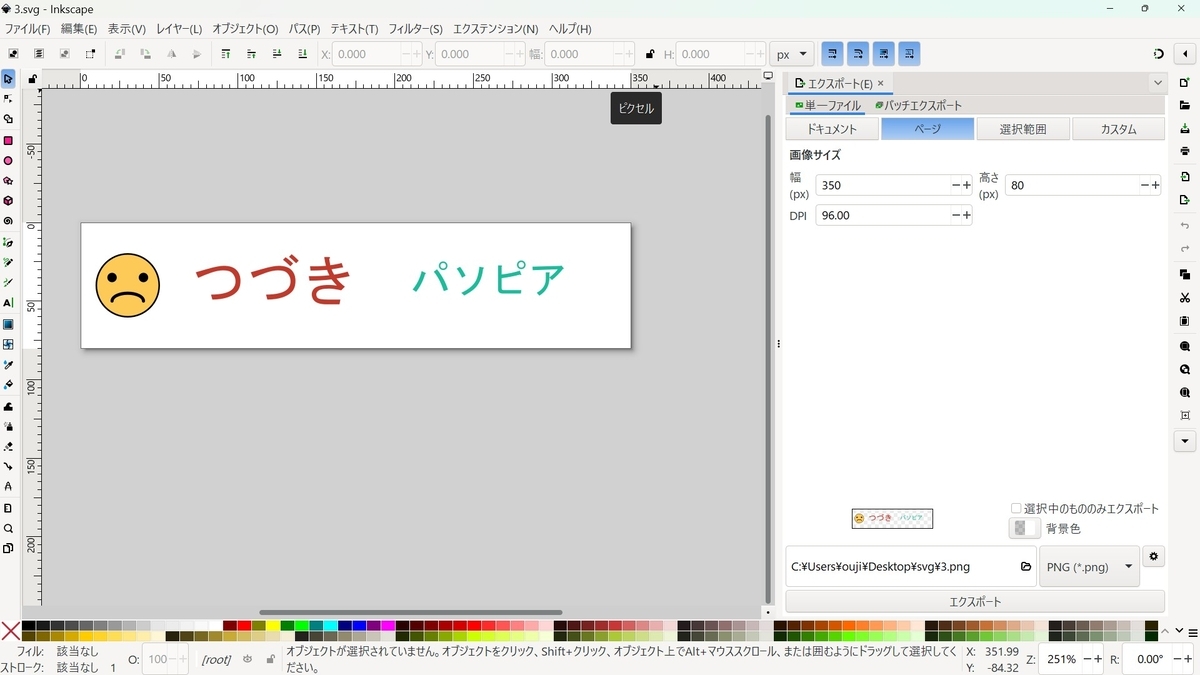Select the Paint bucket tool

[8, 385]
